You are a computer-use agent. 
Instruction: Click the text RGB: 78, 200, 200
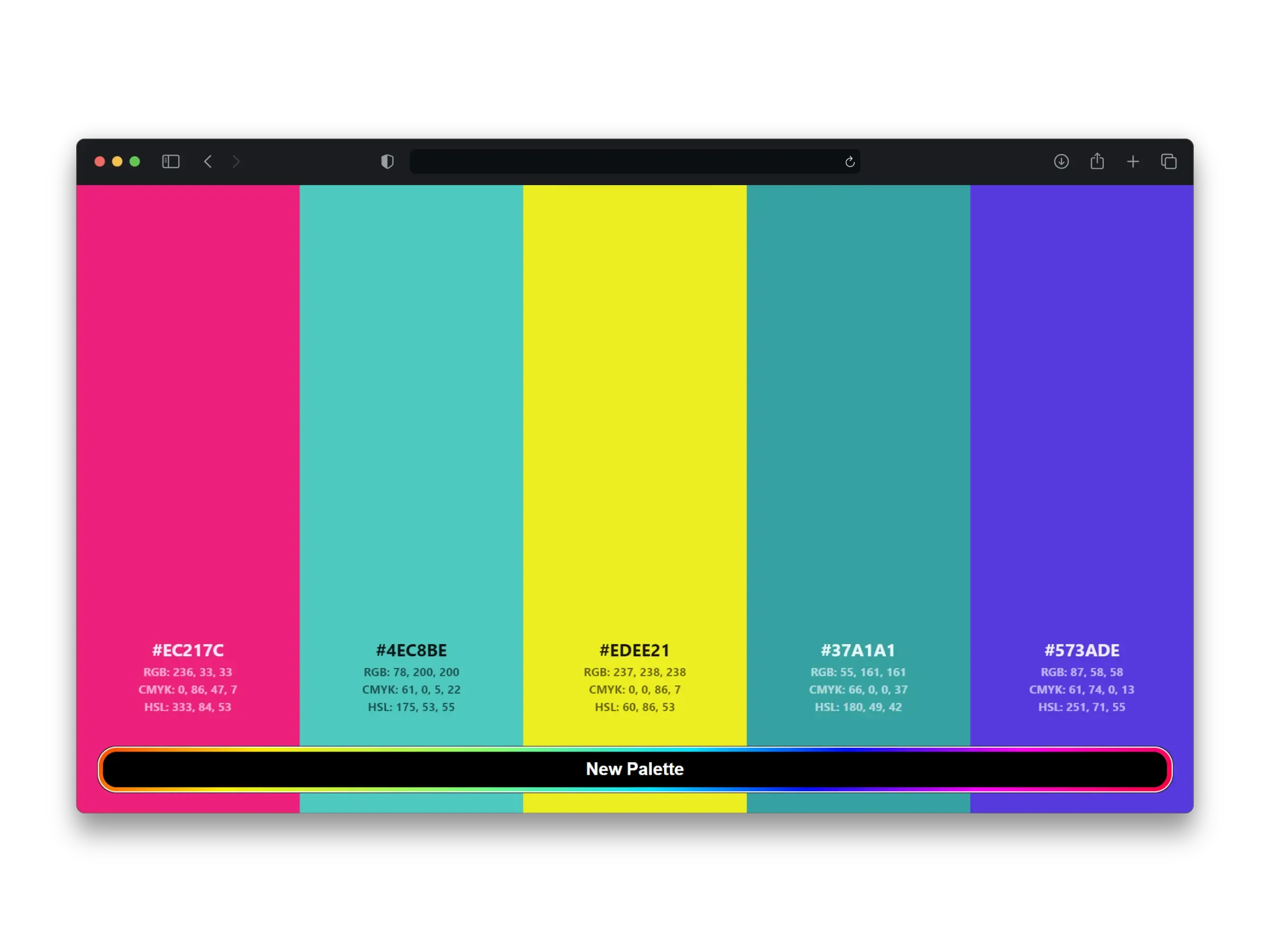pos(411,672)
